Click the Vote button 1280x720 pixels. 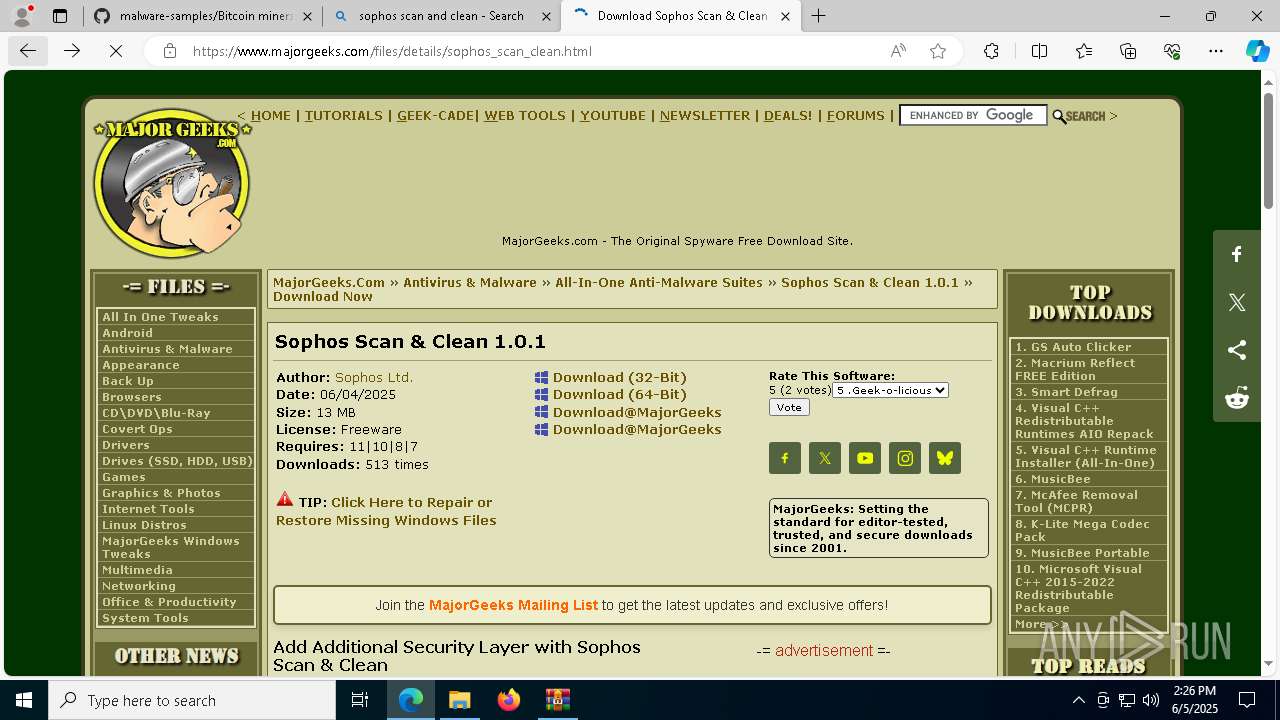tap(789, 407)
